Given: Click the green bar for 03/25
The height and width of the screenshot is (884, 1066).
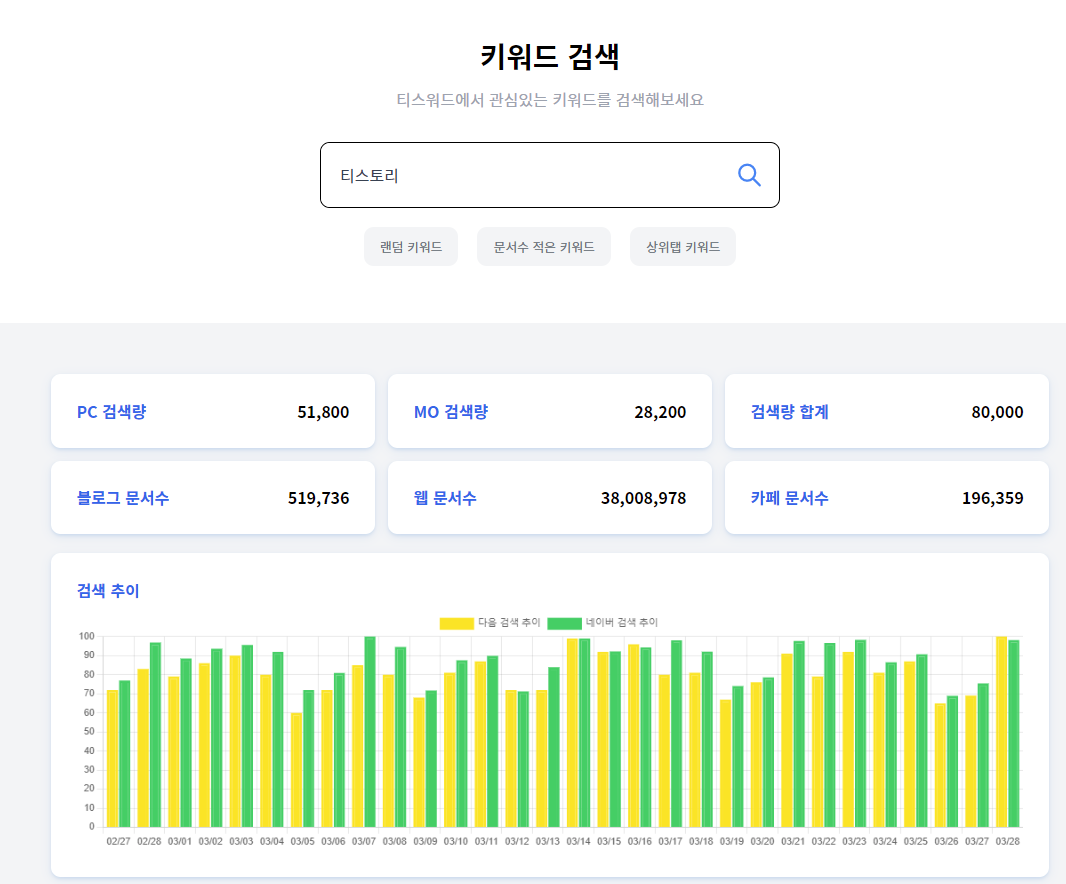Looking at the screenshot, I should tap(922, 741).
